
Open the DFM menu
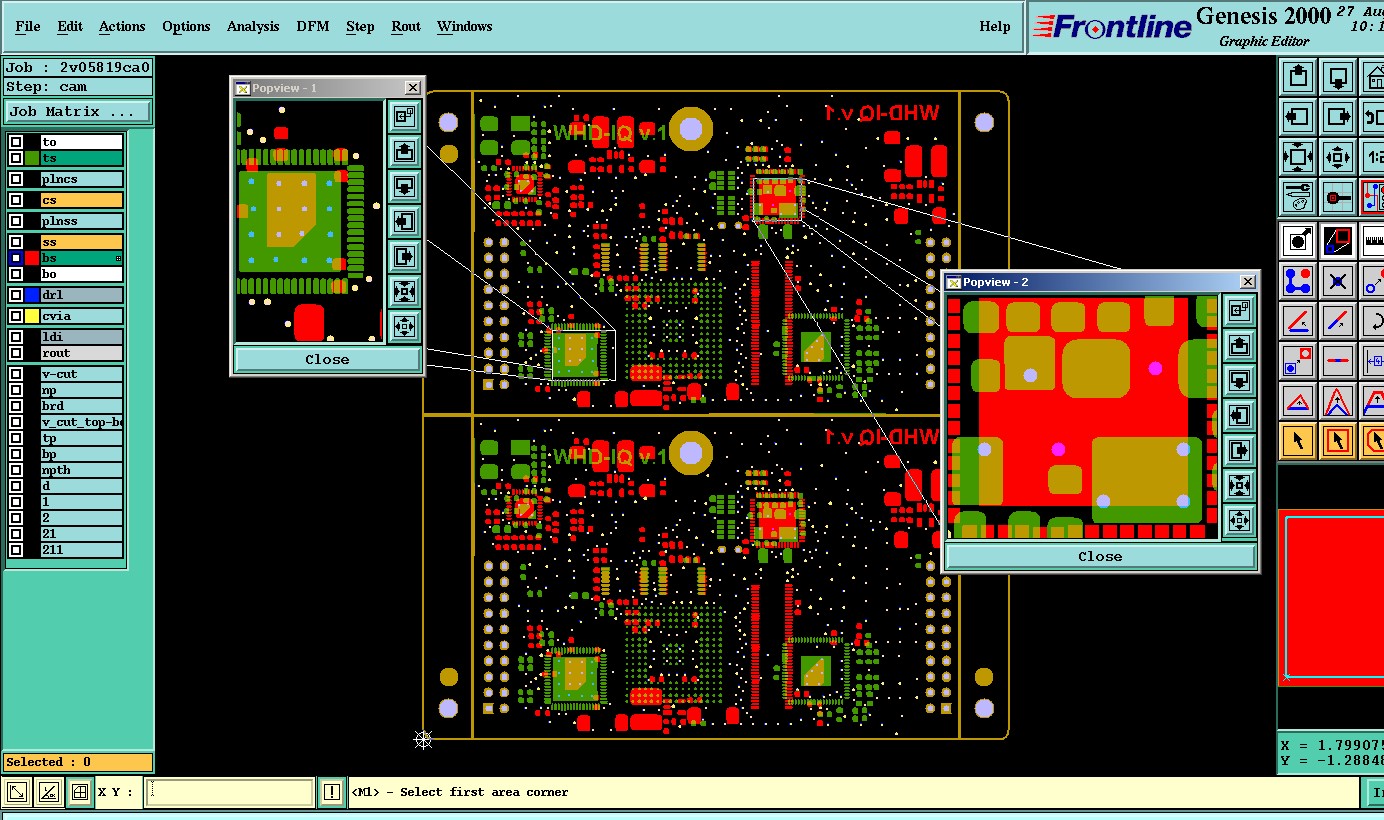(x=313, y=26)
